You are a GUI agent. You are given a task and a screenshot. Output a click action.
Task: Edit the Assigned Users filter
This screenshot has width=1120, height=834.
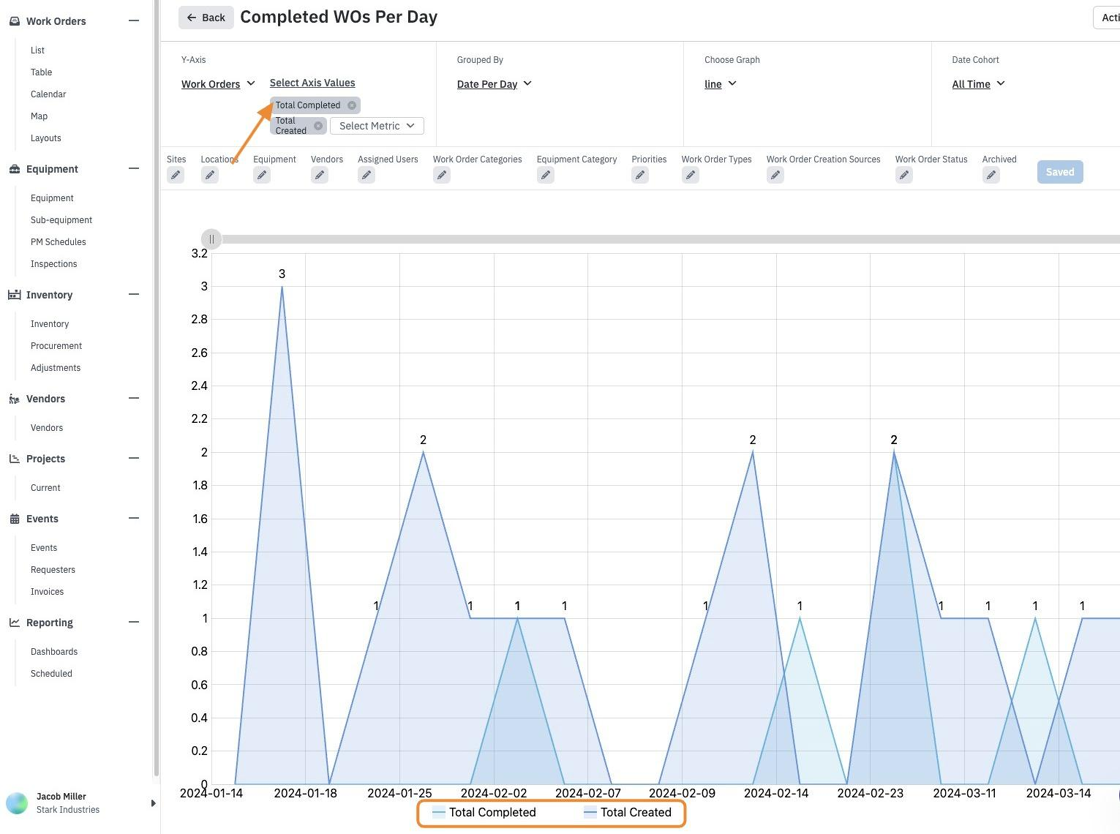pos(366,175)
